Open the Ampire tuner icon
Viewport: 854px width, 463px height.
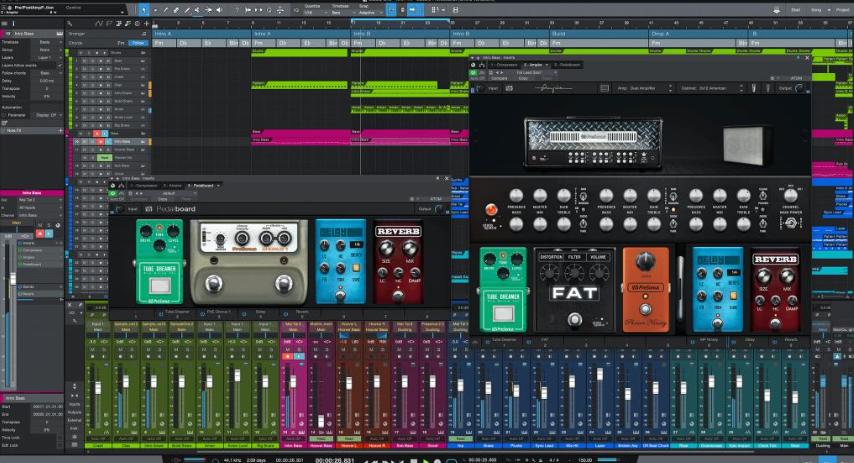tap(754, 88)
